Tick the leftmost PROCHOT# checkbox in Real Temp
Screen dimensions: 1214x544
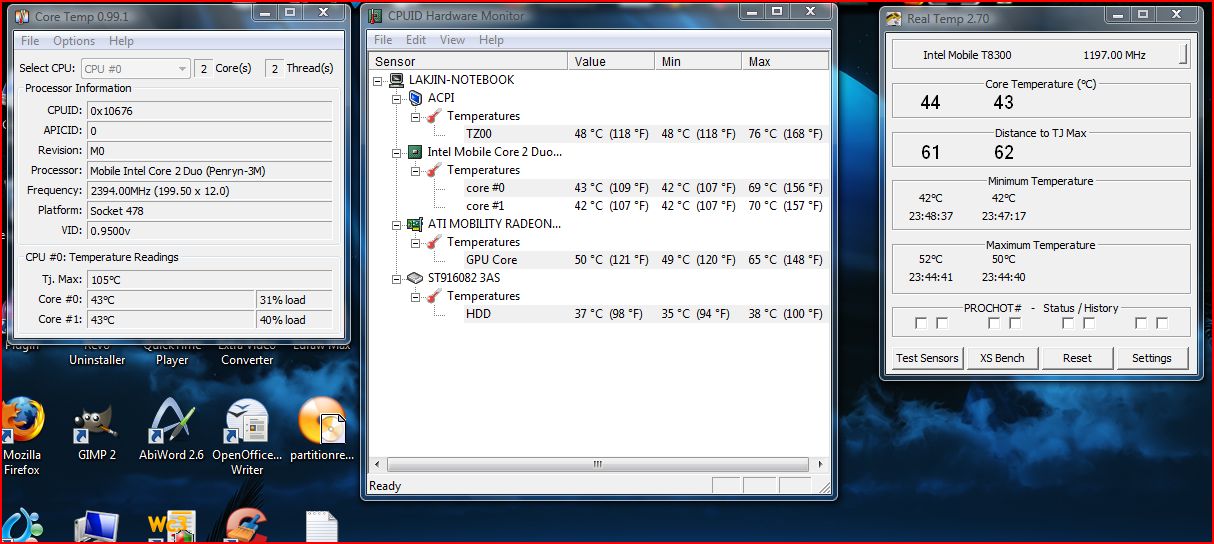[921, 323]
